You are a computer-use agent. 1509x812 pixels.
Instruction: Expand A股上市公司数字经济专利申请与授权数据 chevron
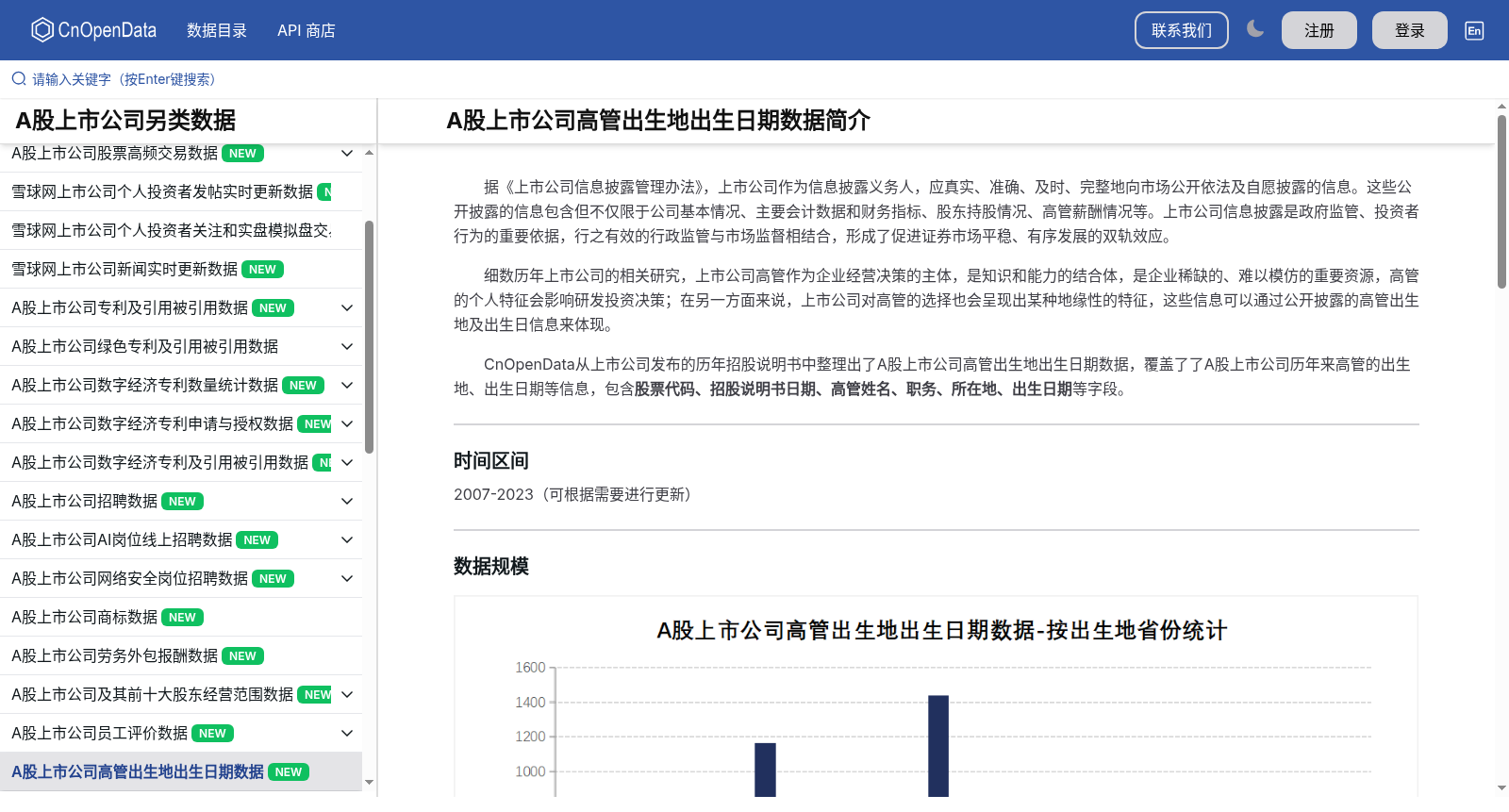tap(347, 423)
